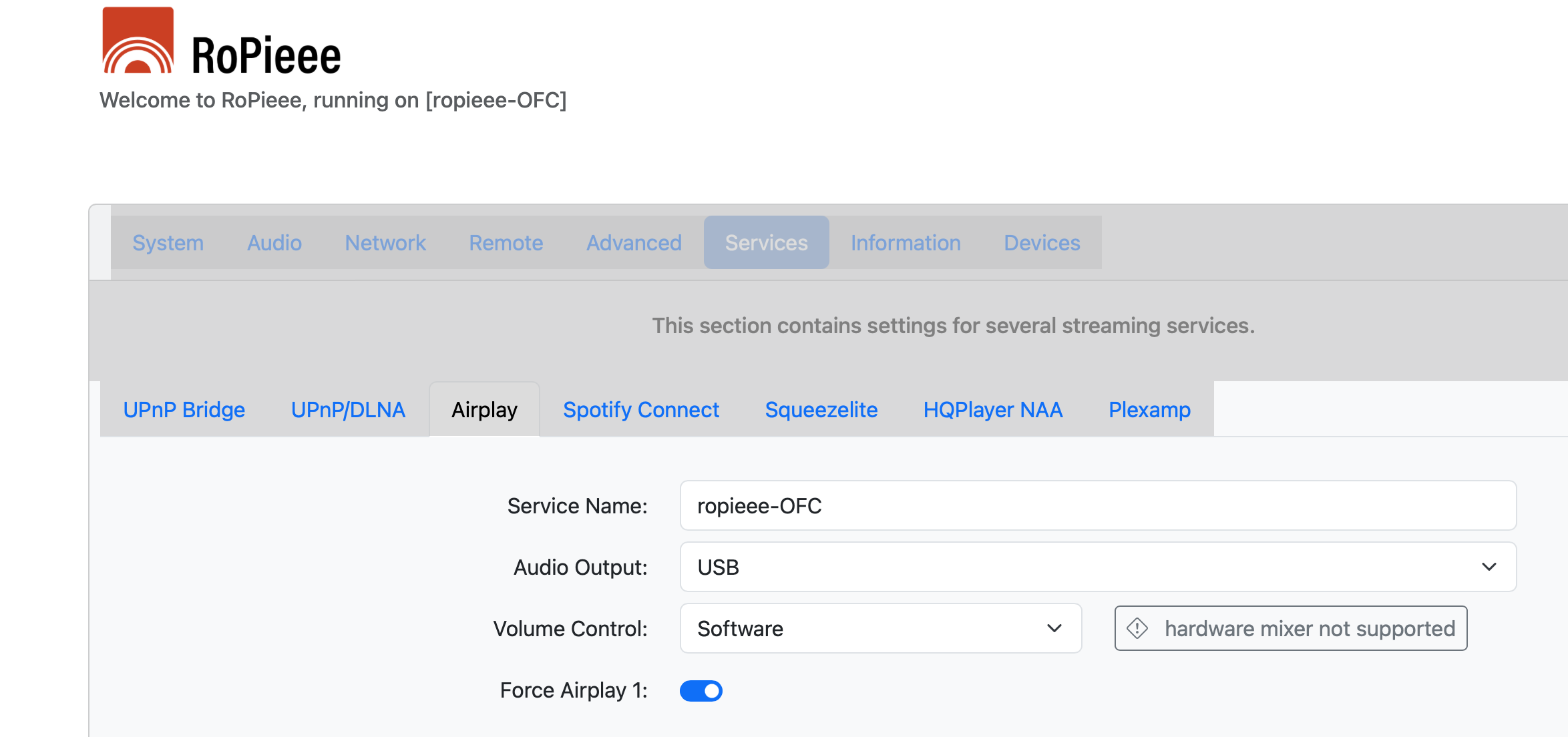The image size is (1568, 737).
Task: Go to the Plexamp sub-tab
Action: [1150, 409]
